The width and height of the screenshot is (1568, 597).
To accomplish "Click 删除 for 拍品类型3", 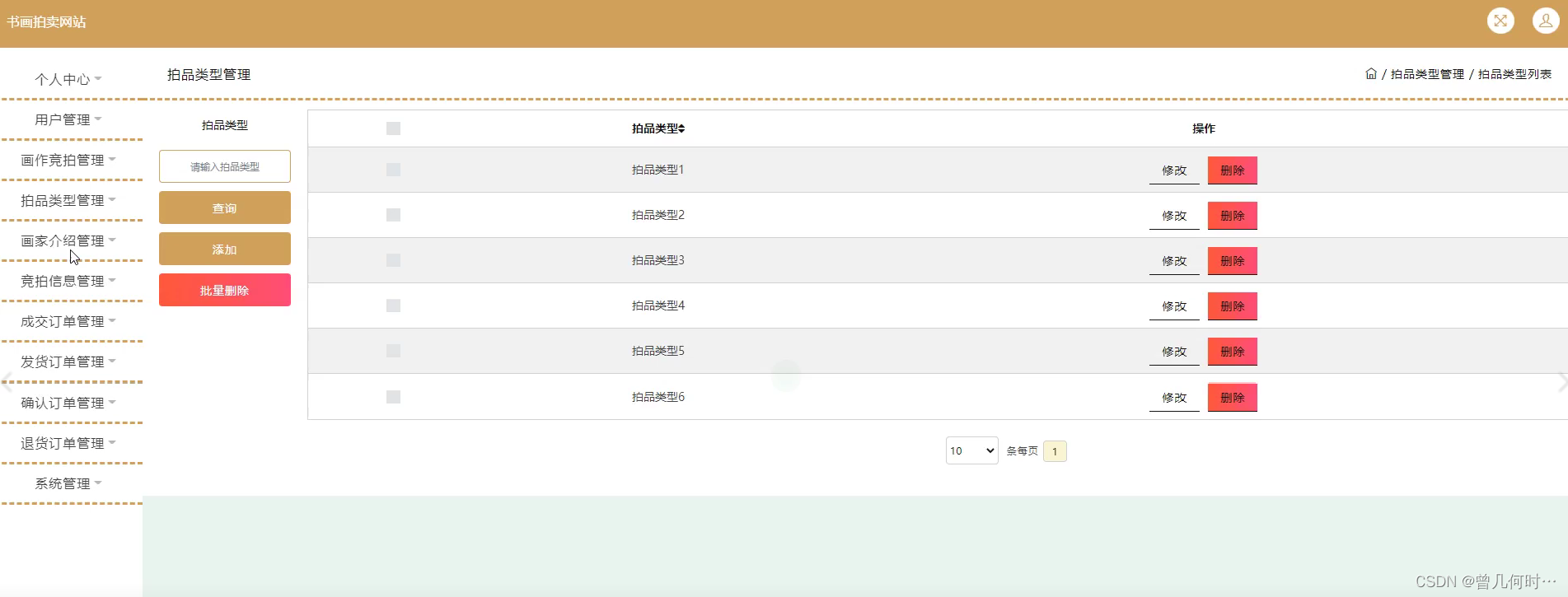I will coord(1233,261).
